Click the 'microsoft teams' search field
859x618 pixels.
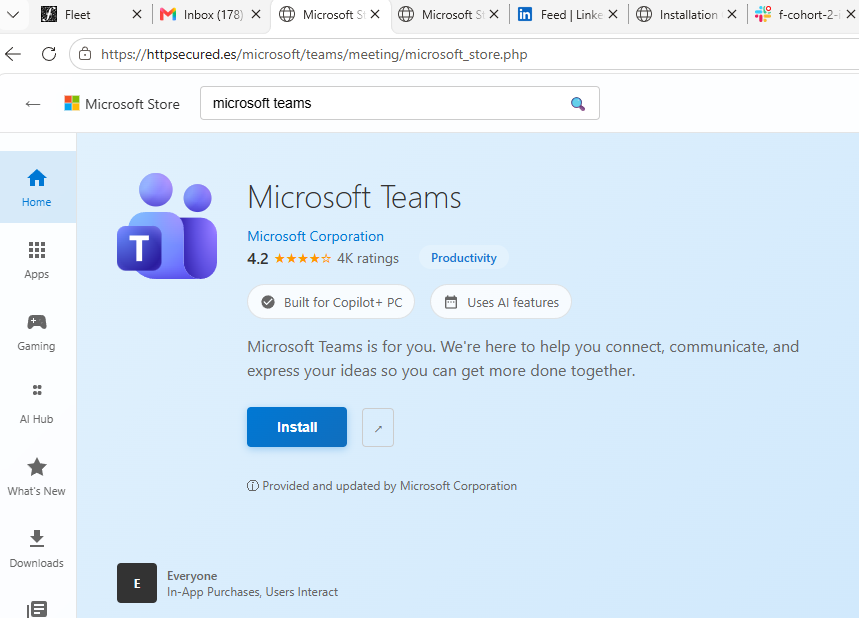coord(400,103)
